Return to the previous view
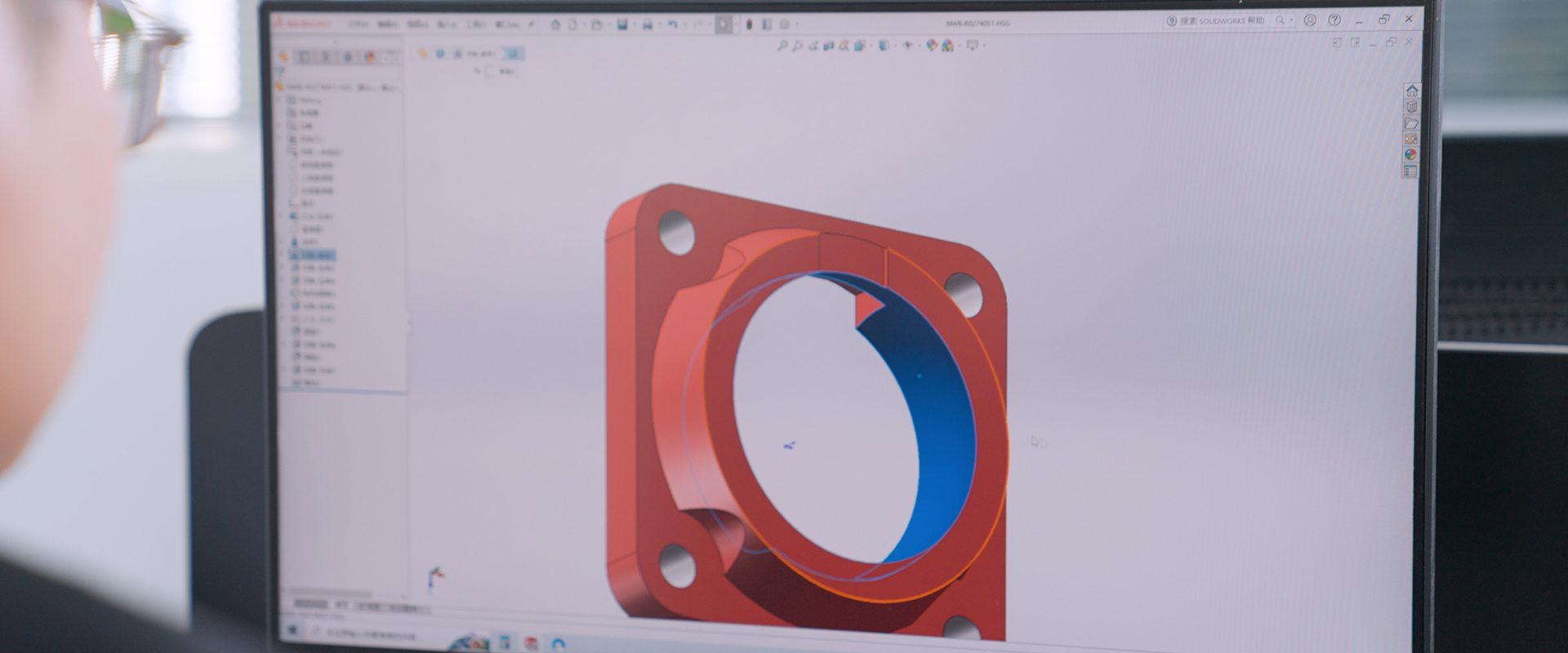The height and width of the screenshot is (653, 1568). 813,46
